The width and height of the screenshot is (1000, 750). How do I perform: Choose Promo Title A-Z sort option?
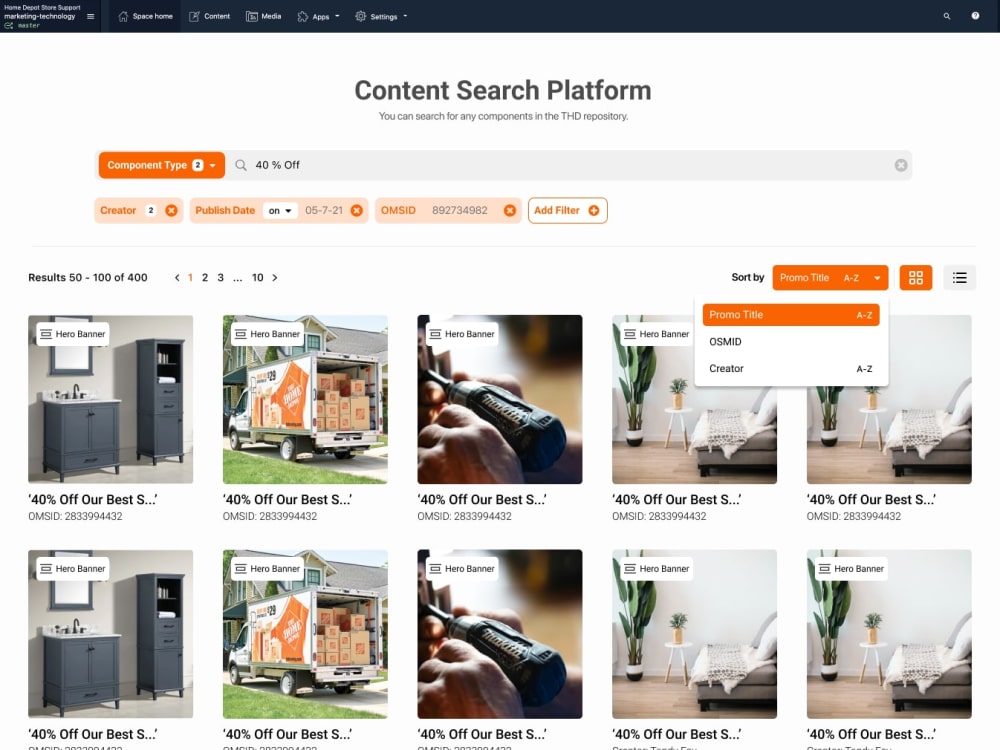pos(791,315)
